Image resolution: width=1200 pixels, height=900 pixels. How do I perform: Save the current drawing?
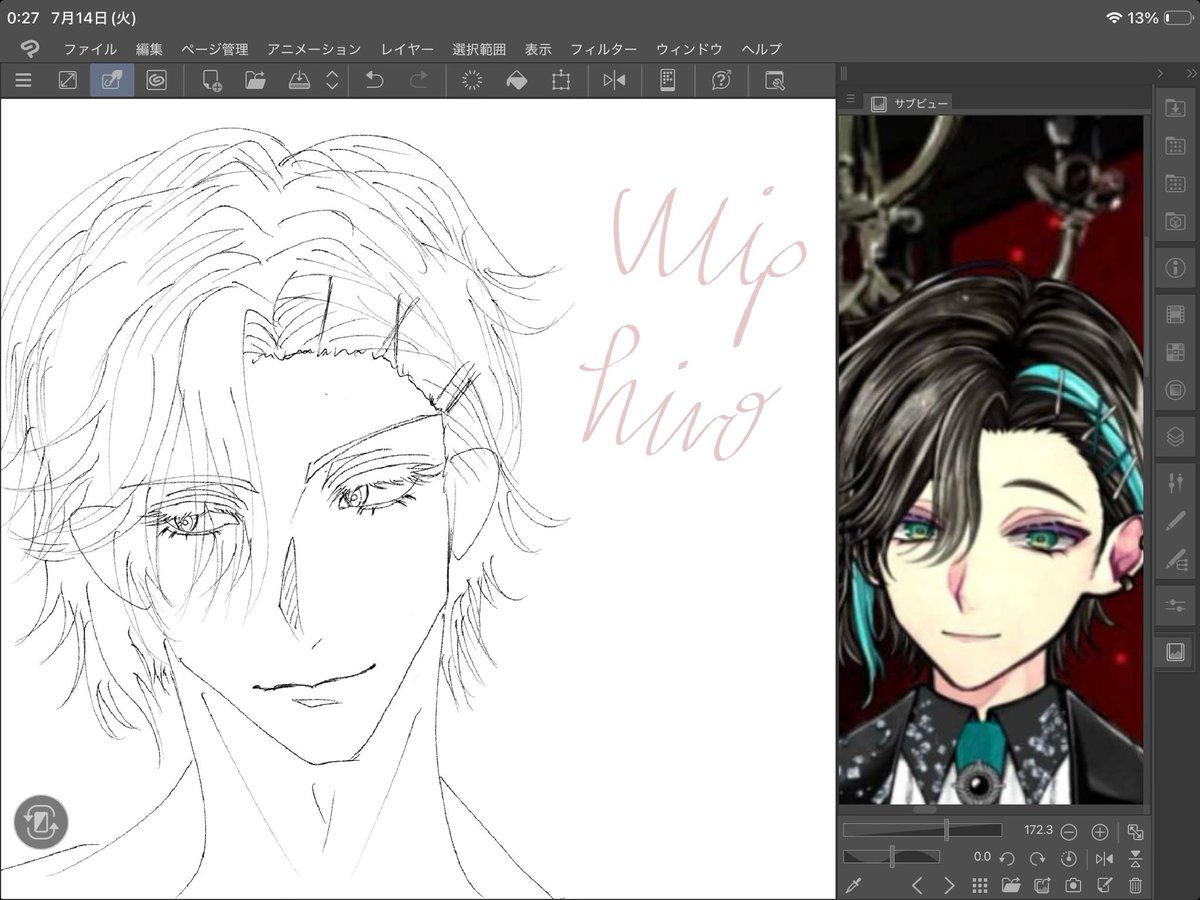(300, 81)
